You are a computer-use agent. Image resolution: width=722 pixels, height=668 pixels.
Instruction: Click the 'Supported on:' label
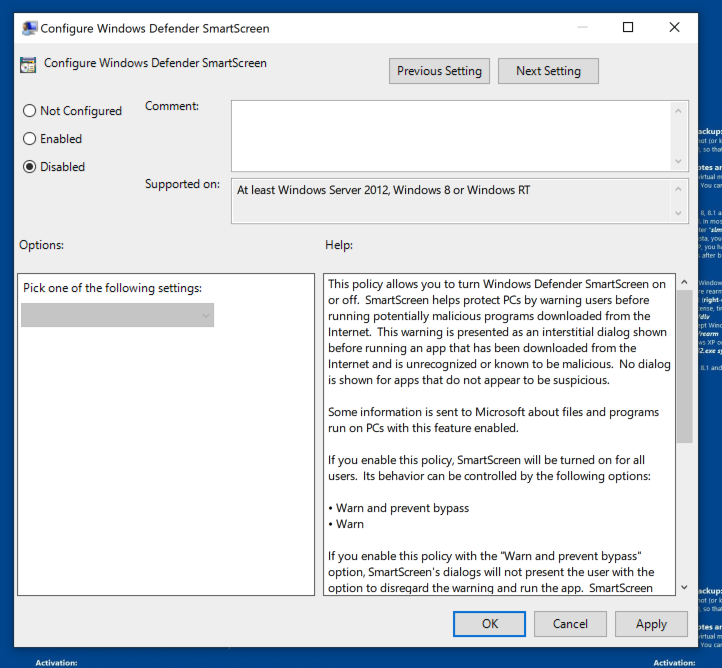click(x=182, y=184)
